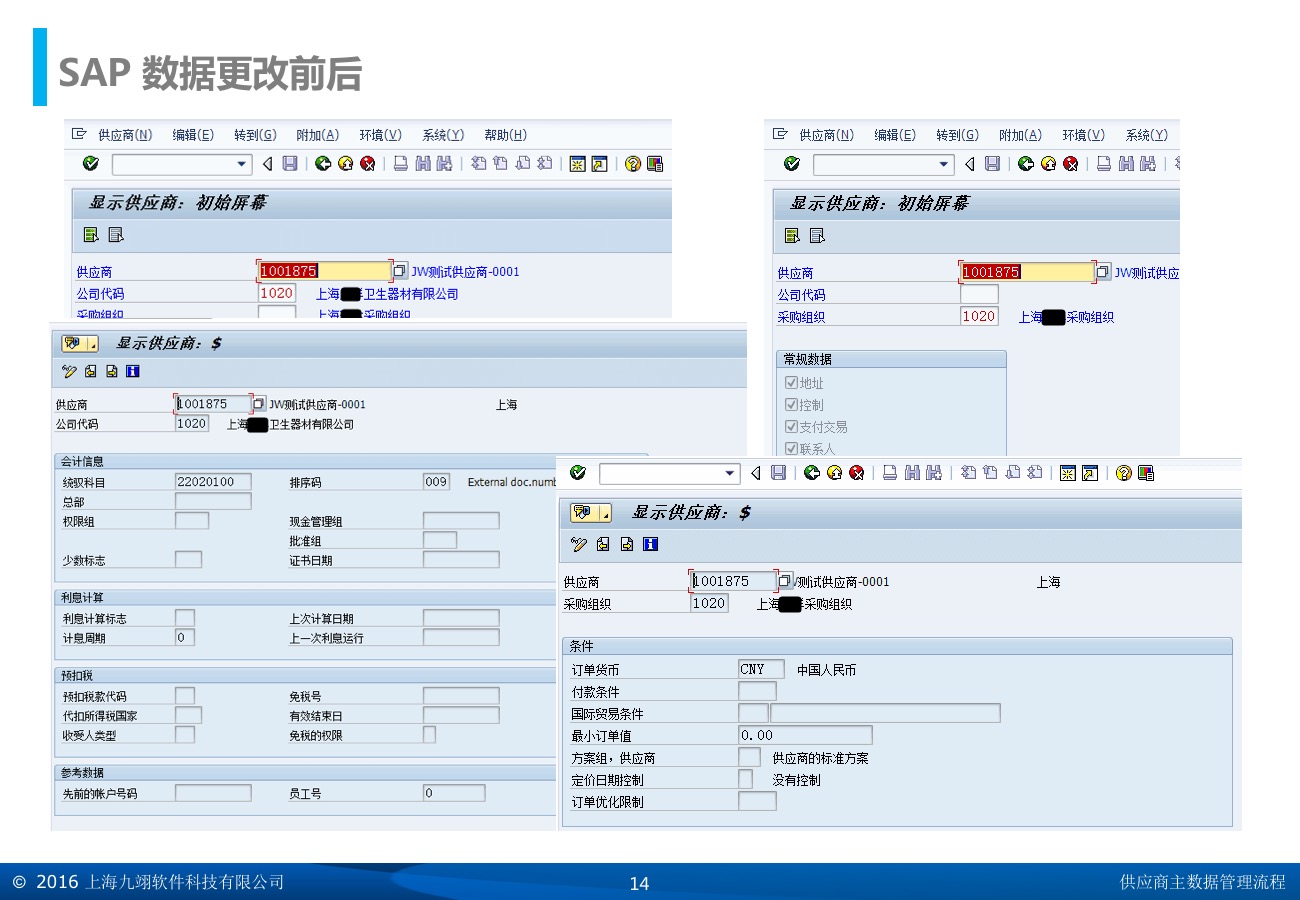Click the red Cancel icon in the 常规数据 window toolbar
The width and height of the screenshot is (1300, 900).
coord(1071,164)
